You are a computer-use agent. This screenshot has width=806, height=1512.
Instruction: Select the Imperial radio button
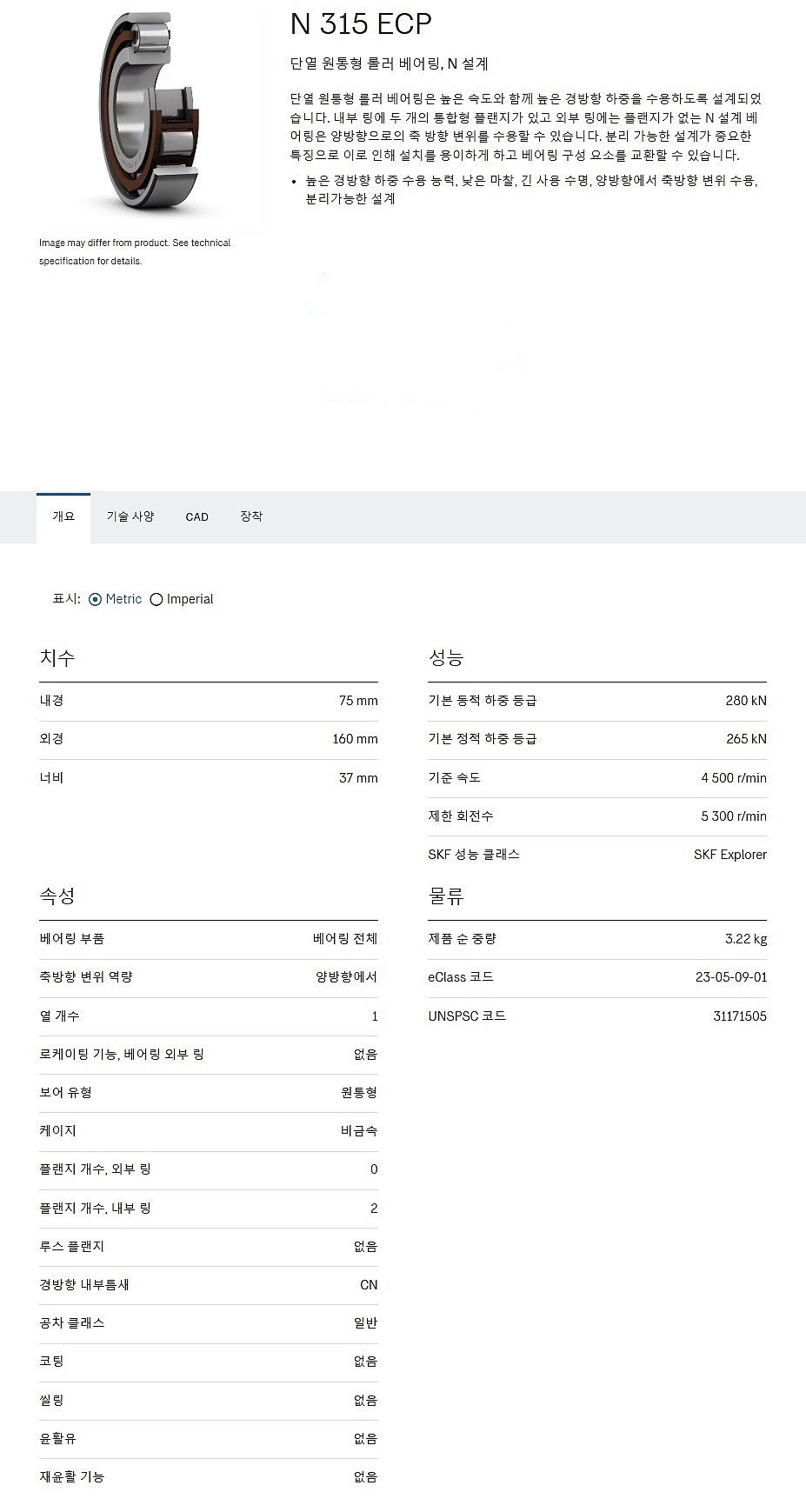pyautogui.click(x=157, y=599)
